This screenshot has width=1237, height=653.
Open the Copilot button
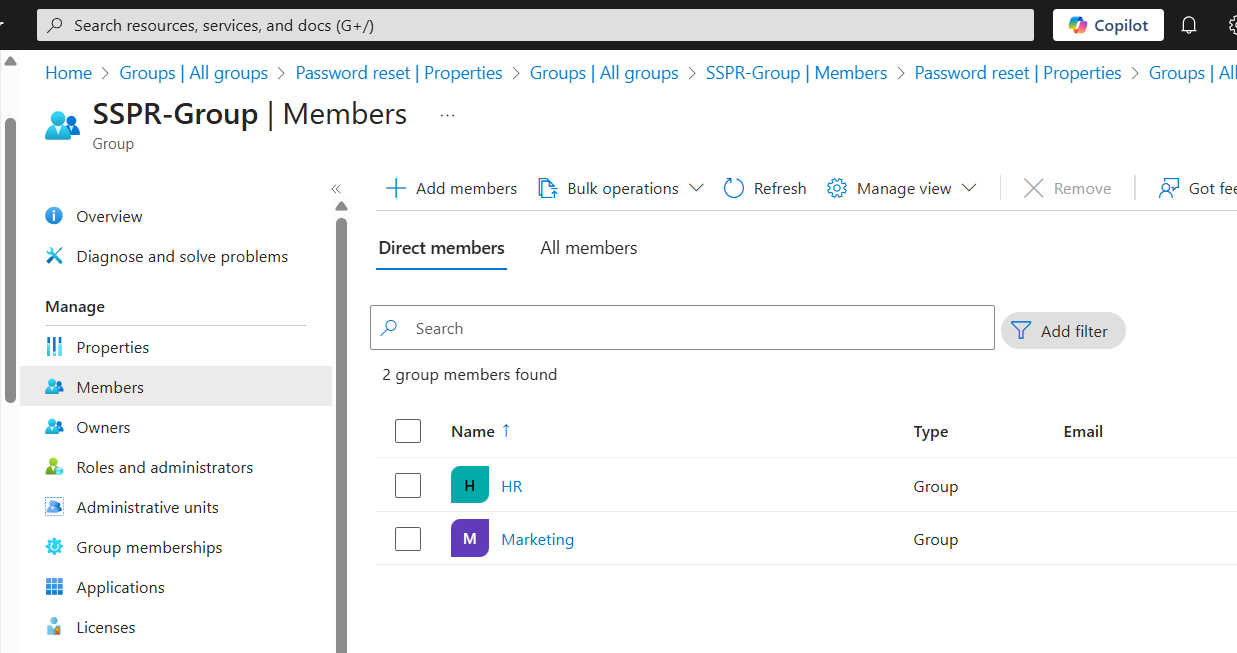click(1108, 25)
